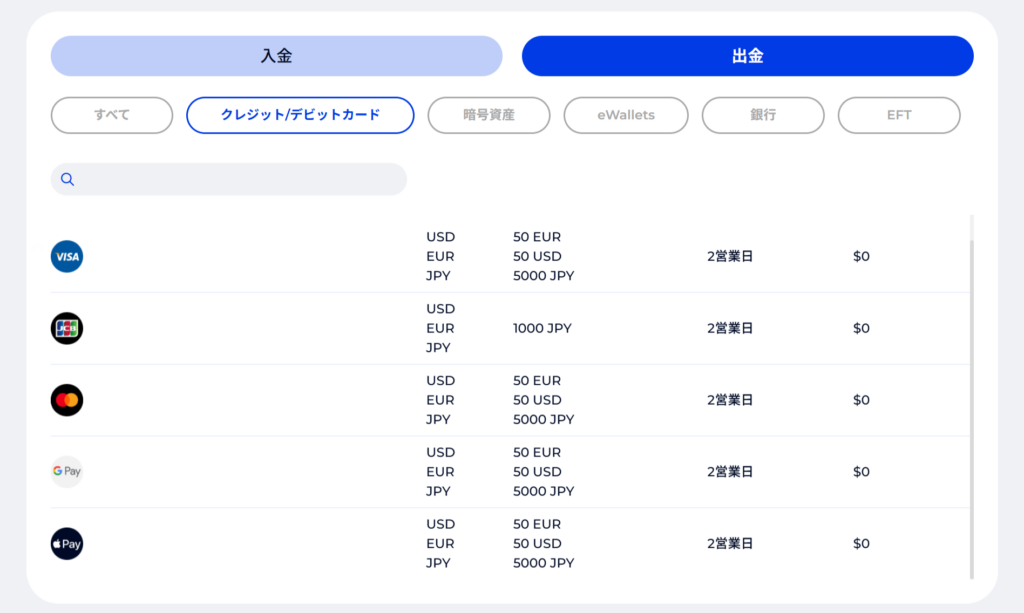Select the JCB card logo
This screenshot has height=613, width=1024.
coord(67,328)
